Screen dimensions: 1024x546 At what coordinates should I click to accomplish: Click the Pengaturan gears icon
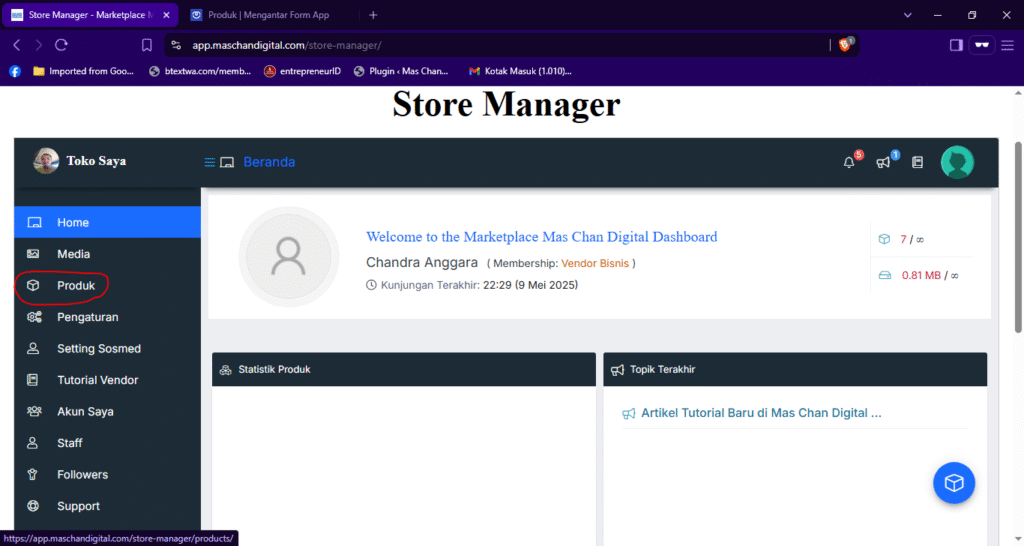[34, 317]
